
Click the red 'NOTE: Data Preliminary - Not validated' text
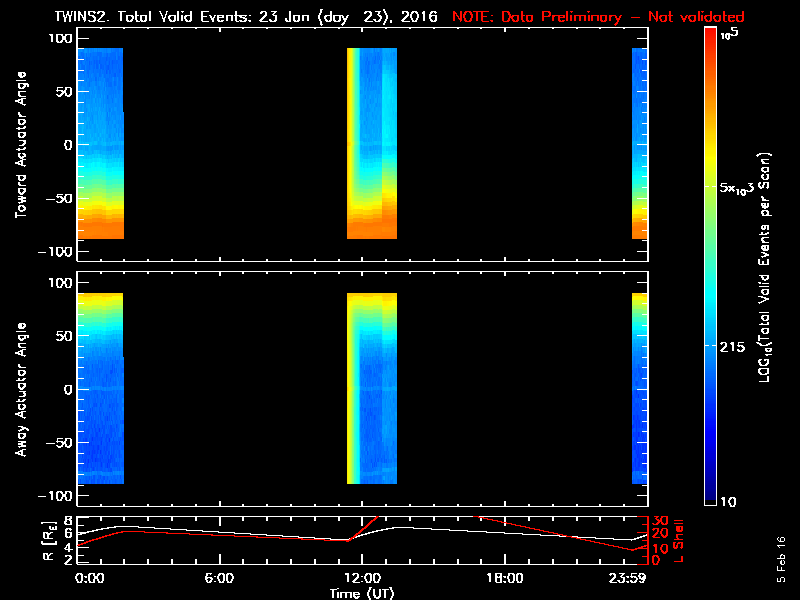coord(598,17)
